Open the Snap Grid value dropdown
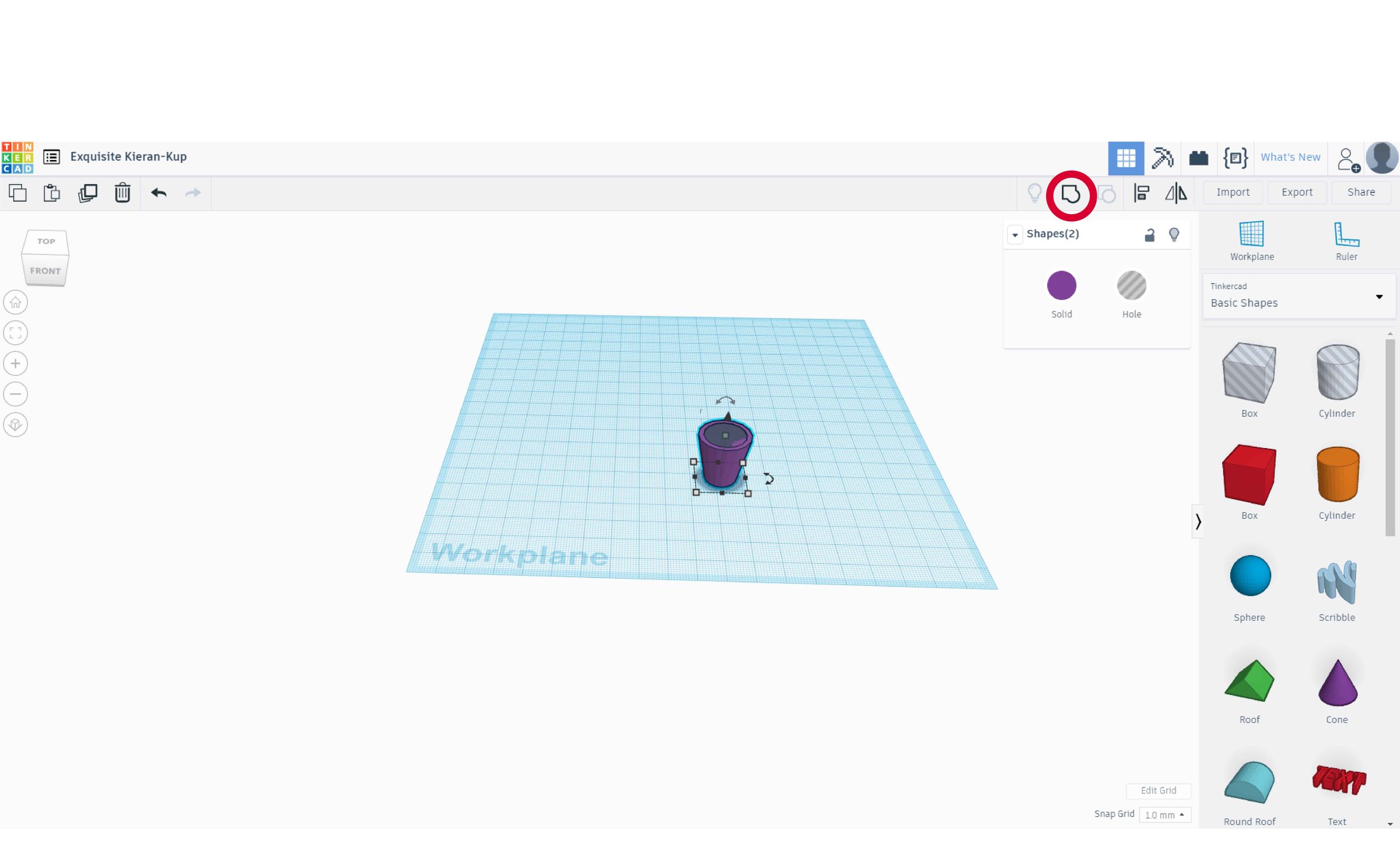Viewport: 1400px width, 860px height. [1164, 814]
